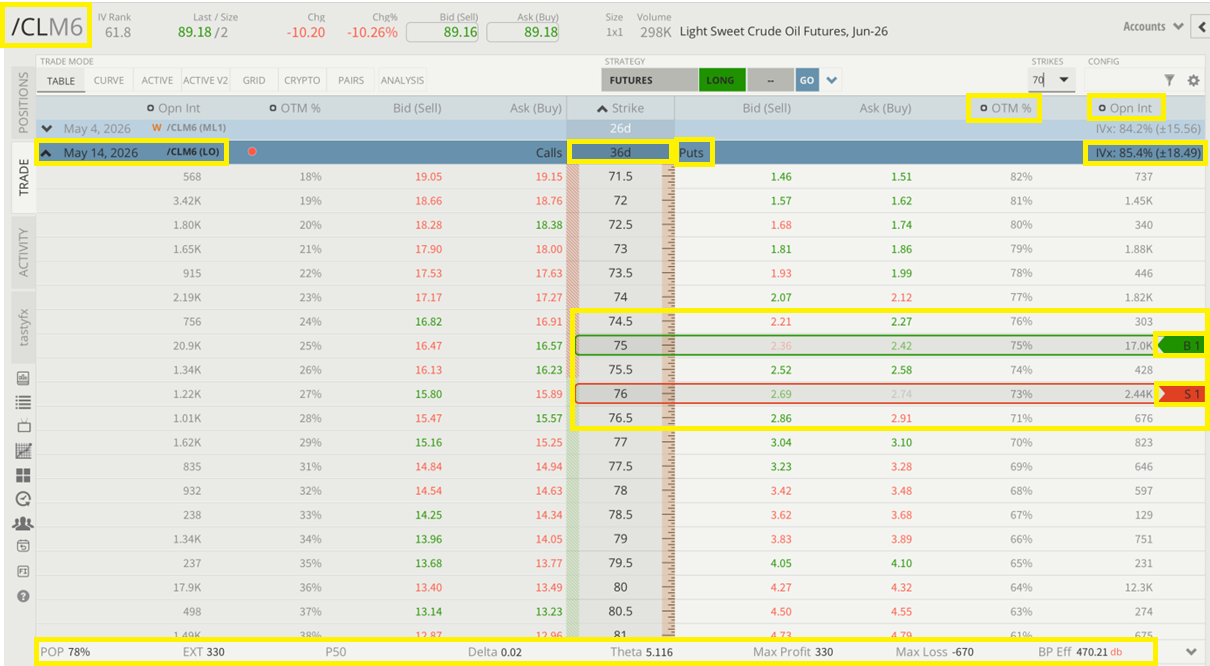Click put bid 4.05 at strike 79.5

coord(781,563)
